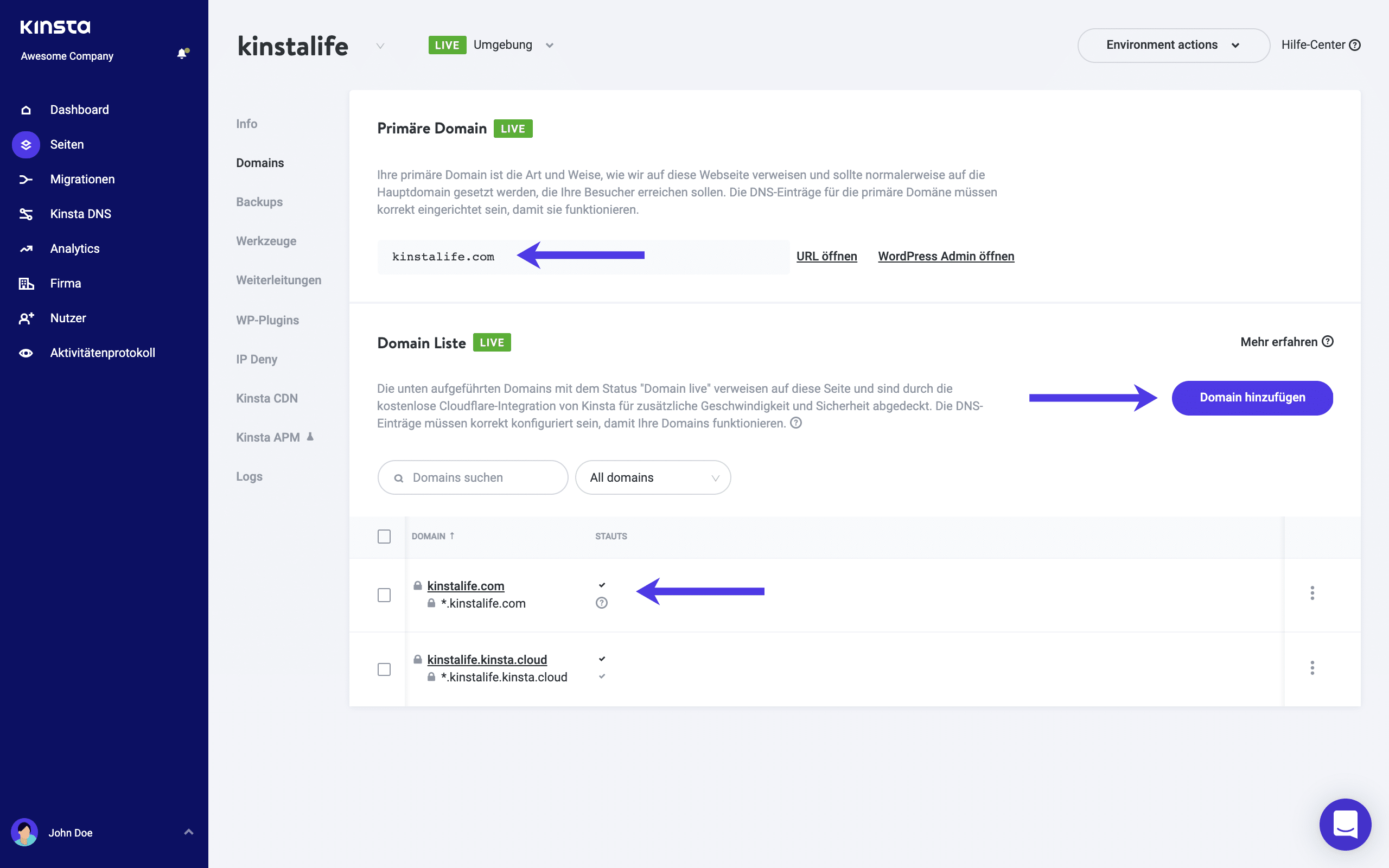
Task: Check the checkbox for kinstalife.kinsta.cloud
Action: point(385,669)
